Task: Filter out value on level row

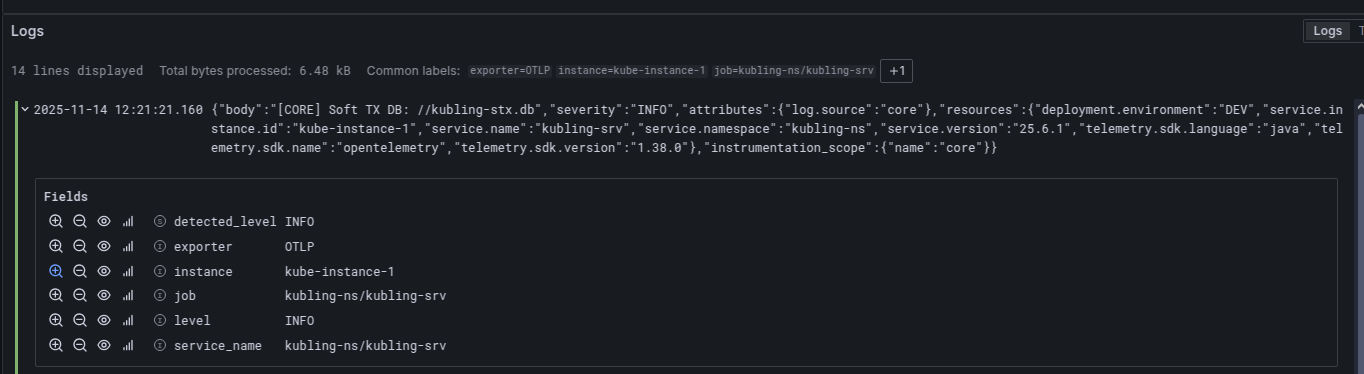Action: tap(80, 320)
